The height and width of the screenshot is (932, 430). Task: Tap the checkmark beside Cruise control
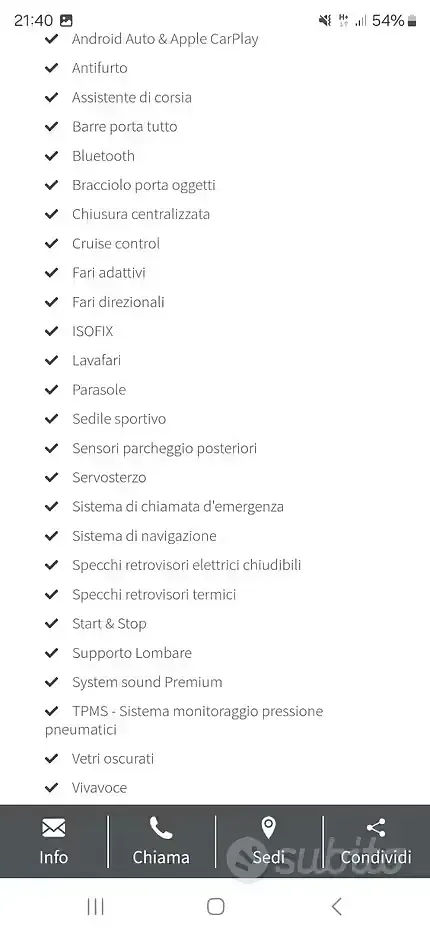[52, 243]
